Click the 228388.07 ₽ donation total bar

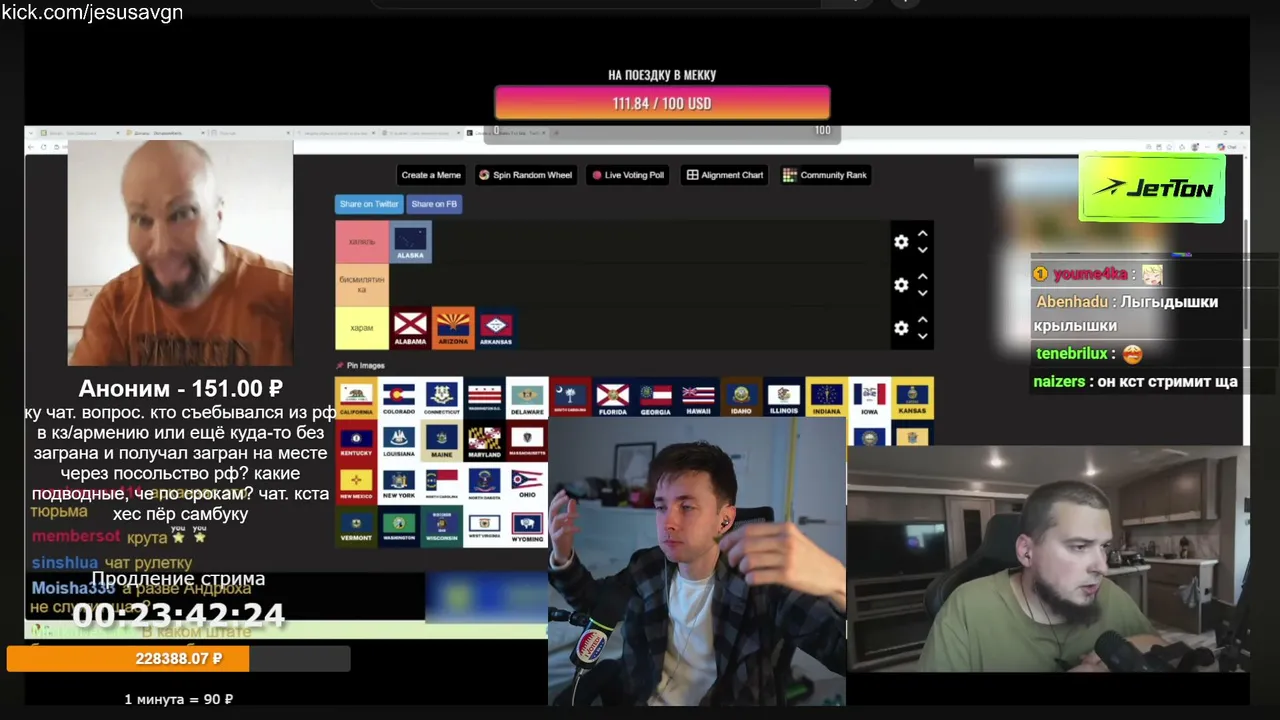(x=179, y=659)
